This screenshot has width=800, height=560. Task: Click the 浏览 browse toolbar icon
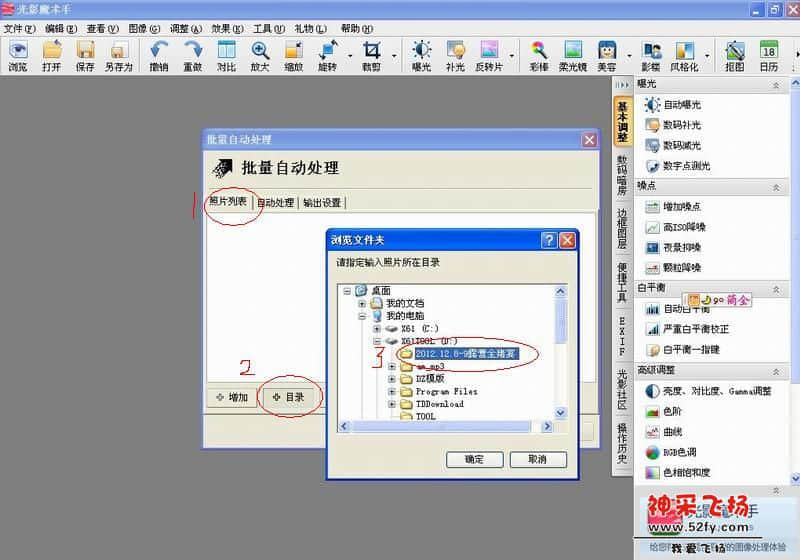(18, 56)
